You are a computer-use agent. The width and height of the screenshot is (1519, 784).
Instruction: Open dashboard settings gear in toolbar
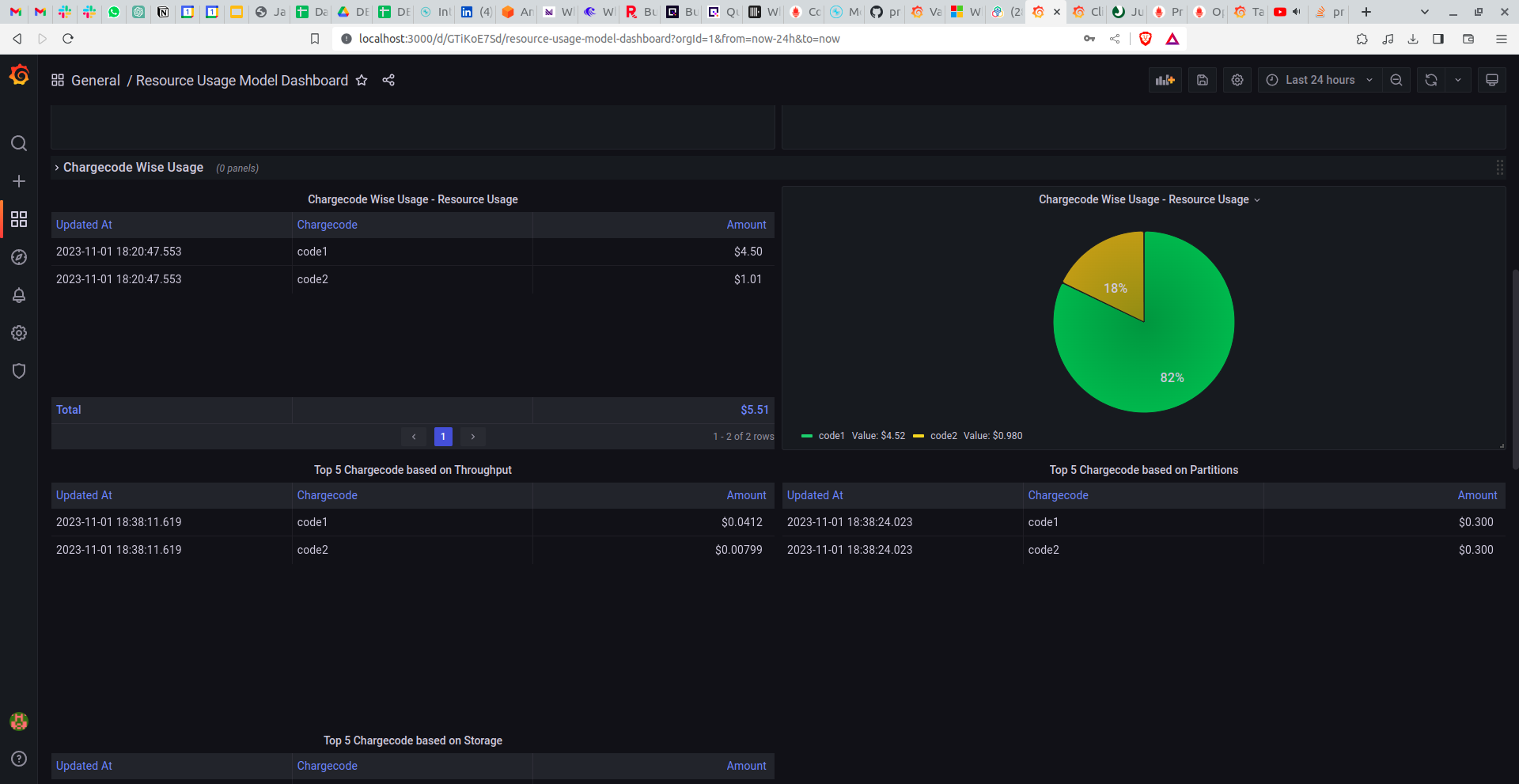[1237, 80]
